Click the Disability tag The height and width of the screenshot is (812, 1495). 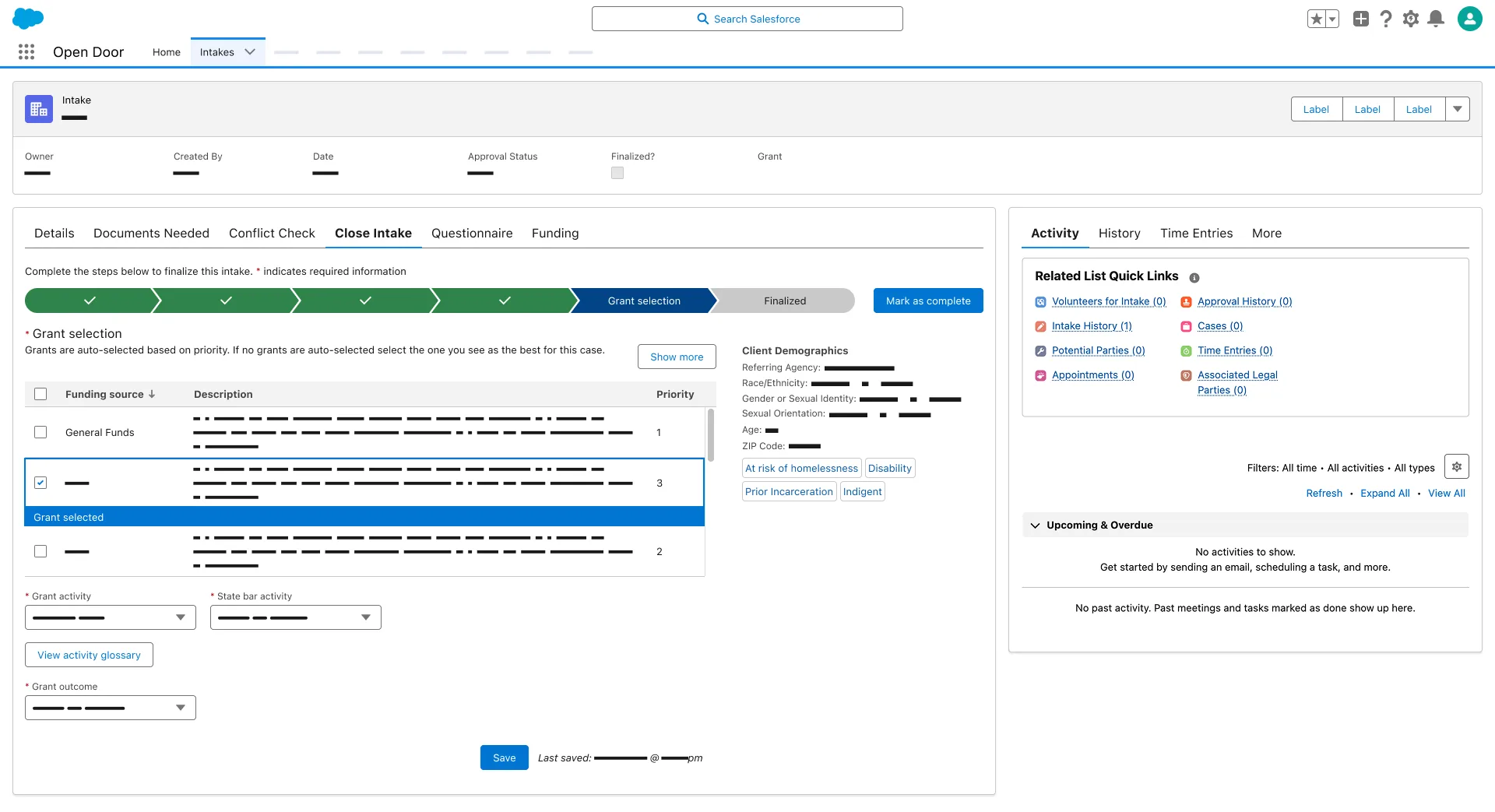pos(890,468)
